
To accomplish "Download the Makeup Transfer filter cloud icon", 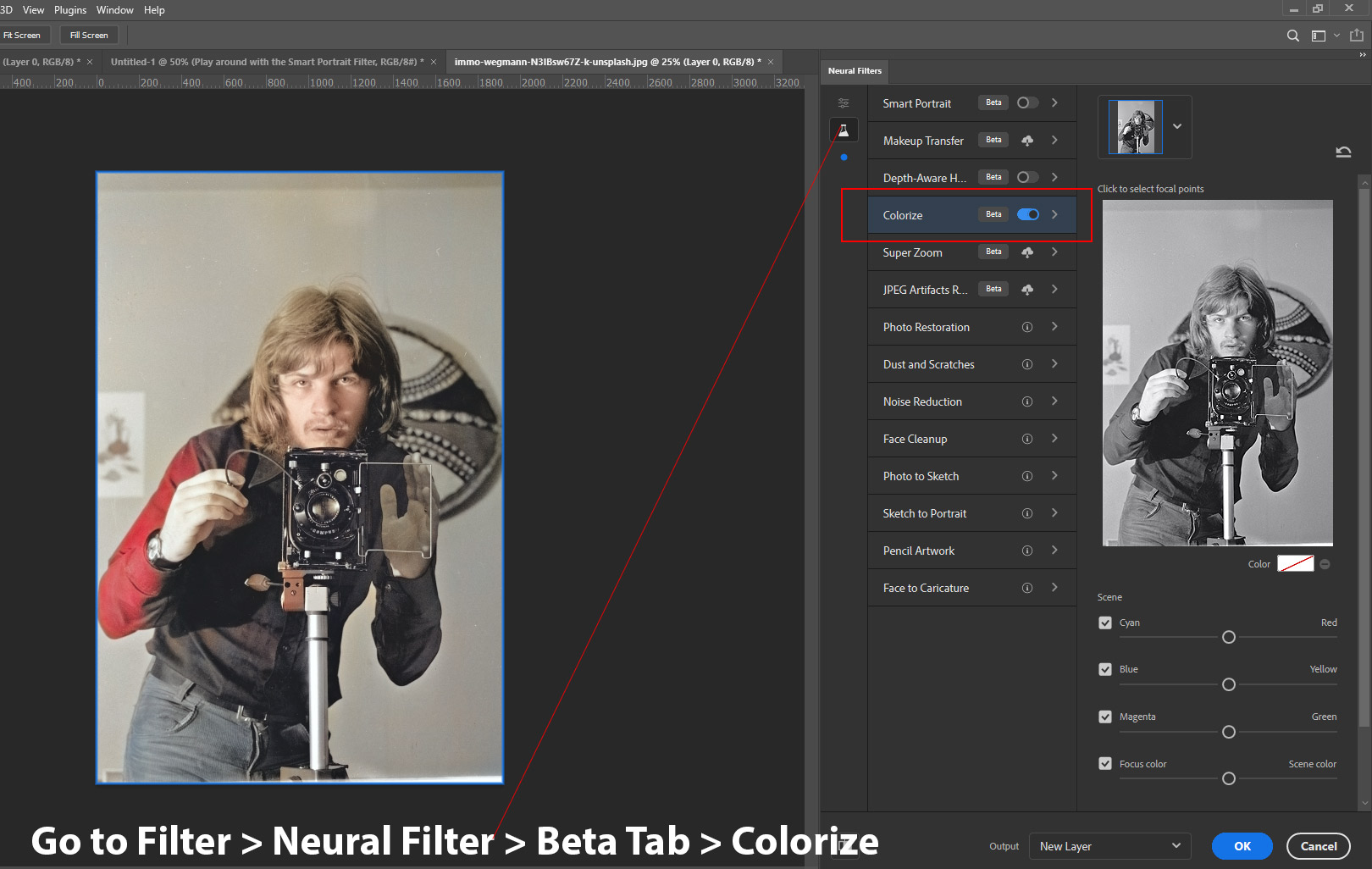I will (1027, 141).
